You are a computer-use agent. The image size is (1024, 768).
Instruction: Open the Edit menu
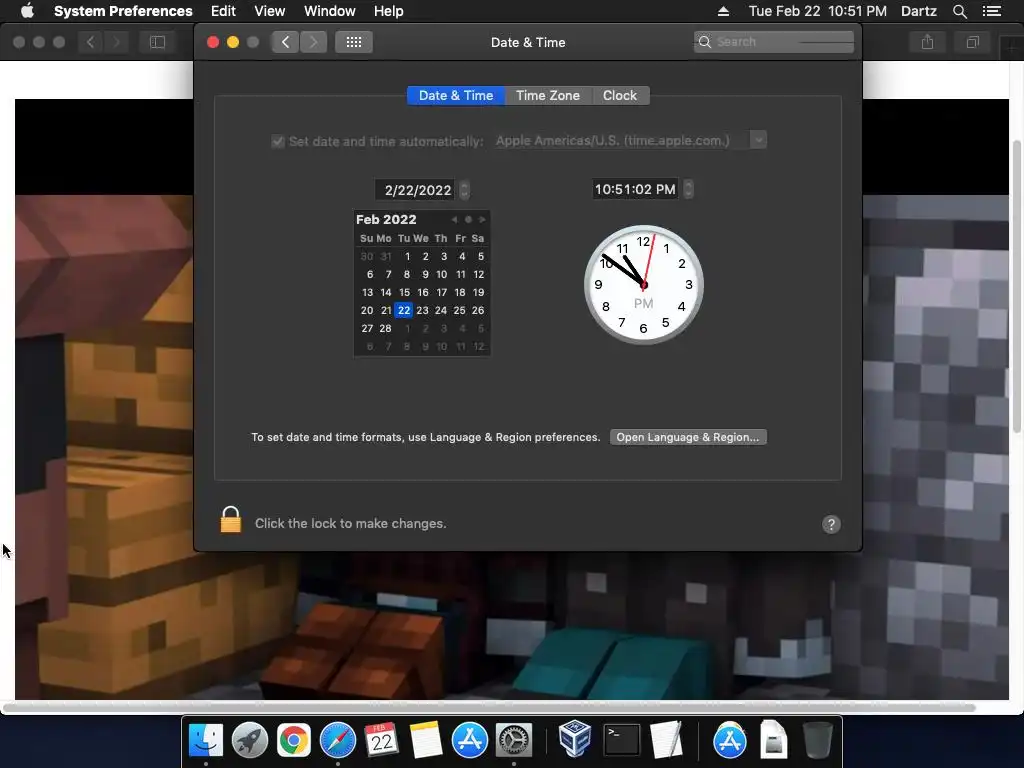pyautogui.click(x=223, y=11)
